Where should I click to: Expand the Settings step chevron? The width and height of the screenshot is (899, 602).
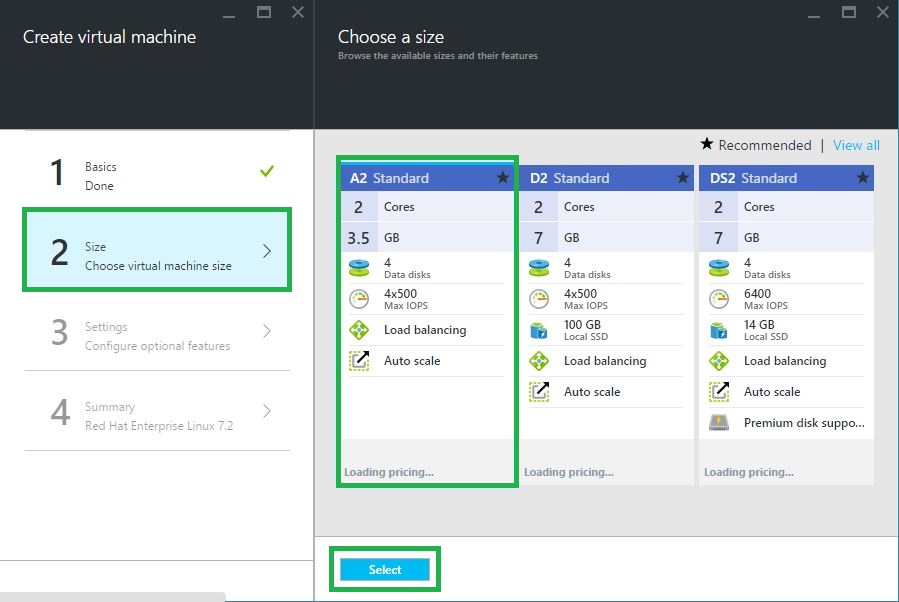click(x=267, y=331)
